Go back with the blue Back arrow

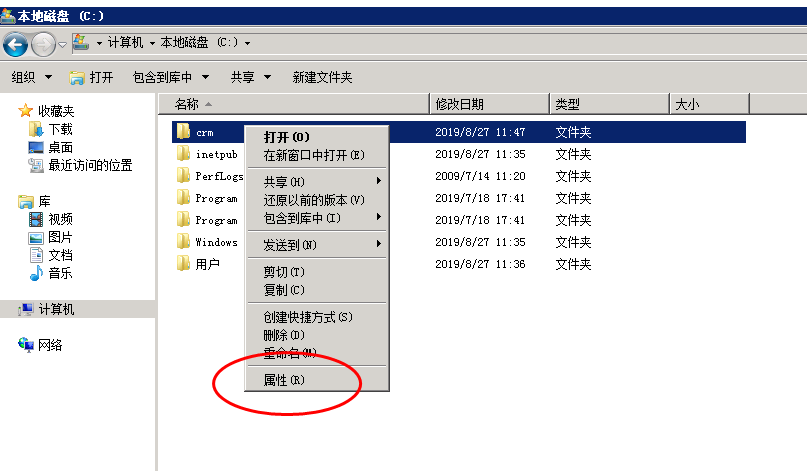point(15,44)
